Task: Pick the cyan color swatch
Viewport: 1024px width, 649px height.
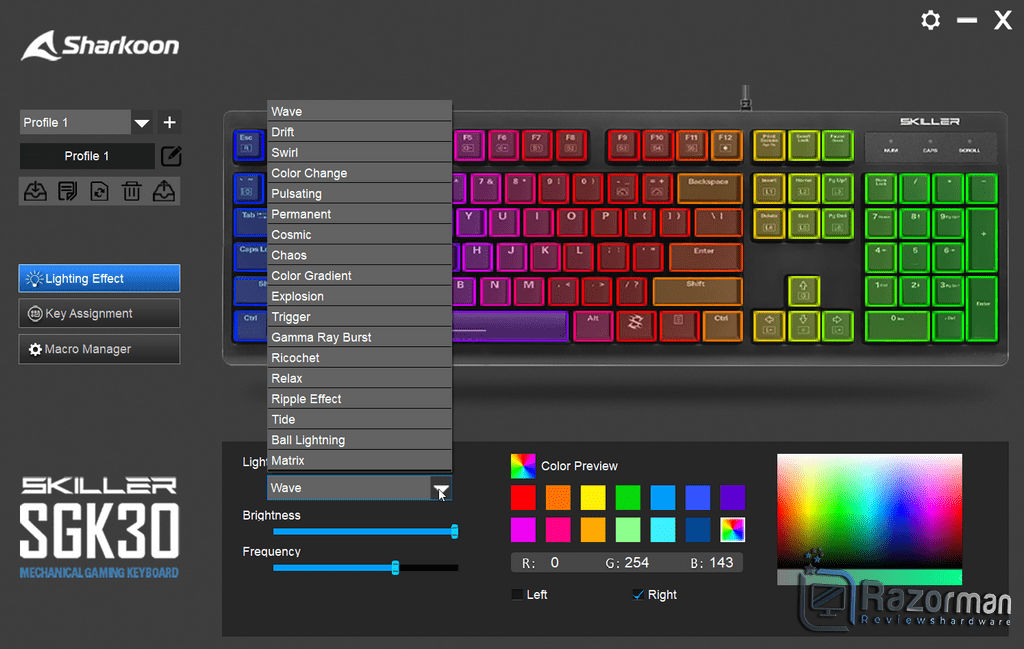Action: tap(663, 530)
